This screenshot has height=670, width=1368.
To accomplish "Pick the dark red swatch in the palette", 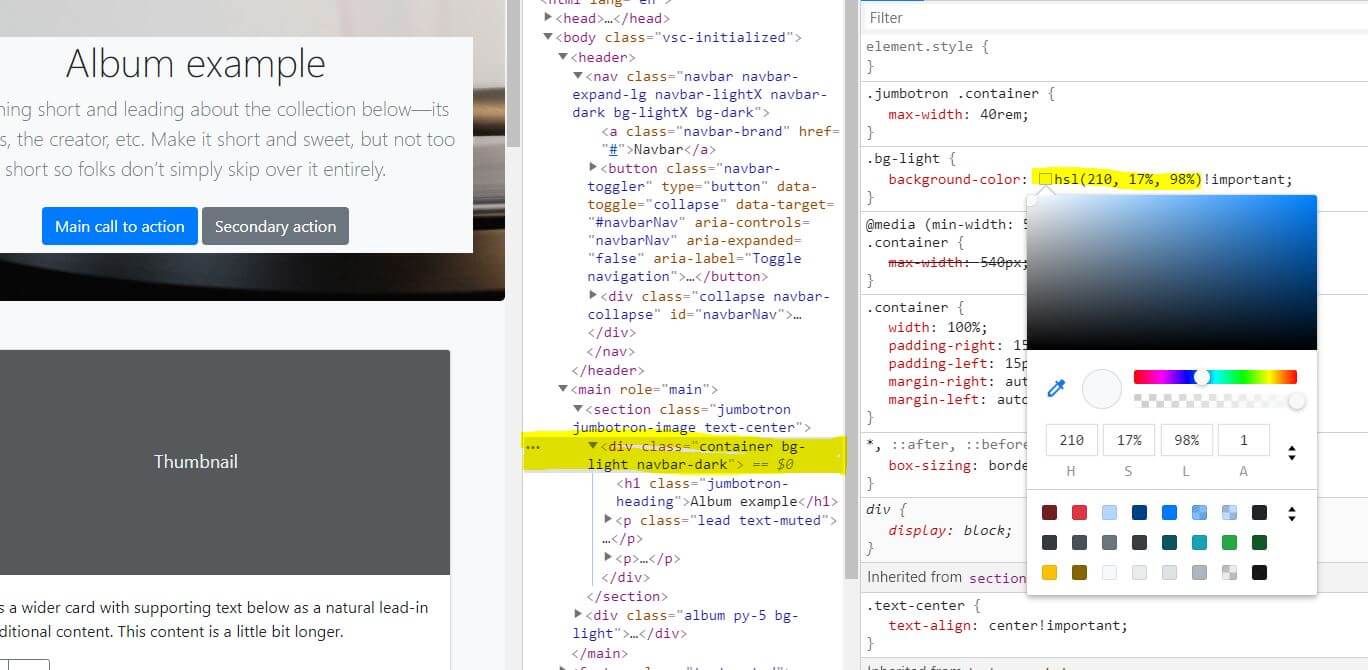I will point(1049,512).
